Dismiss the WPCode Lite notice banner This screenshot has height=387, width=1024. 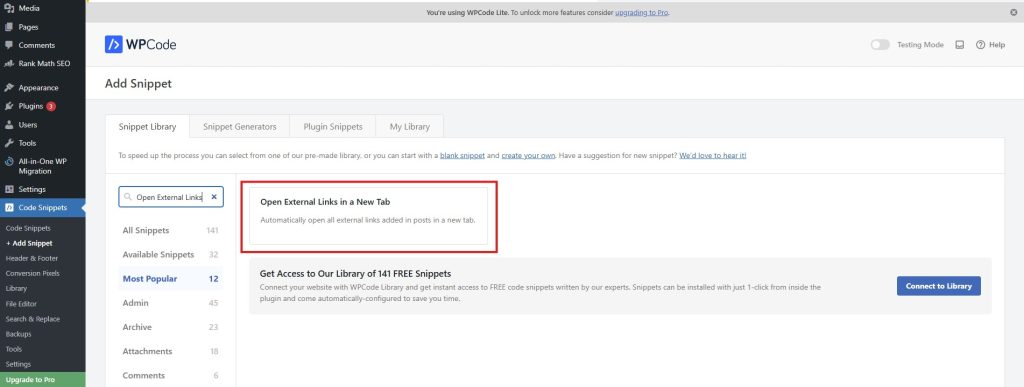(1014, 12)
